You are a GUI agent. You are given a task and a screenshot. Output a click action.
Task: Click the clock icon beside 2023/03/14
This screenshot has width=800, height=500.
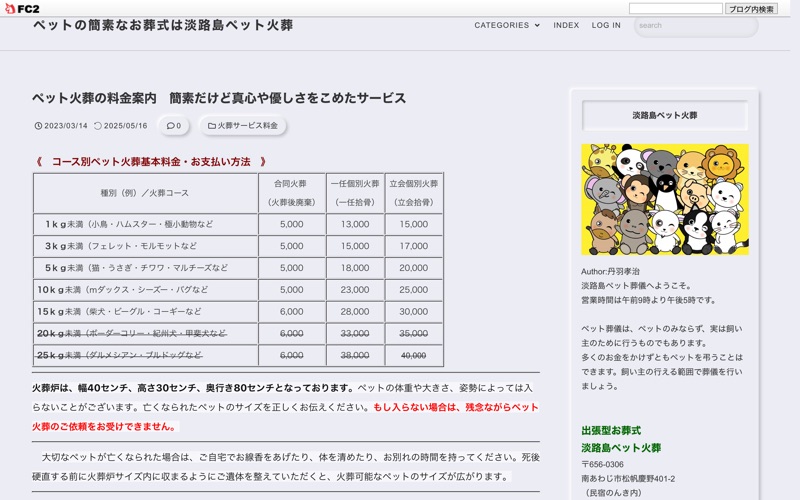tap(38, 126)
